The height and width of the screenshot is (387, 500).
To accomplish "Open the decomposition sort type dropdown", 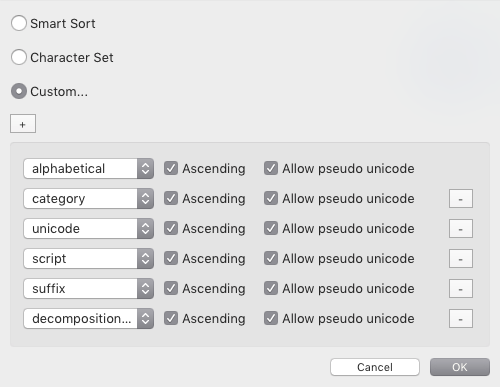I will (x=88, y=319).
